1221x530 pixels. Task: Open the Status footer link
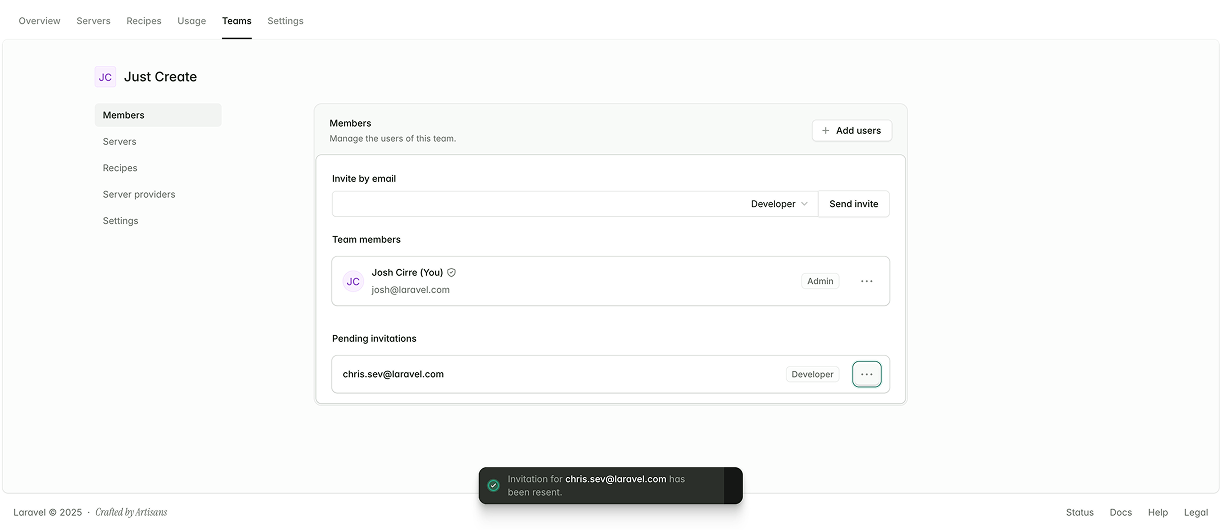tap(1079, 512)
